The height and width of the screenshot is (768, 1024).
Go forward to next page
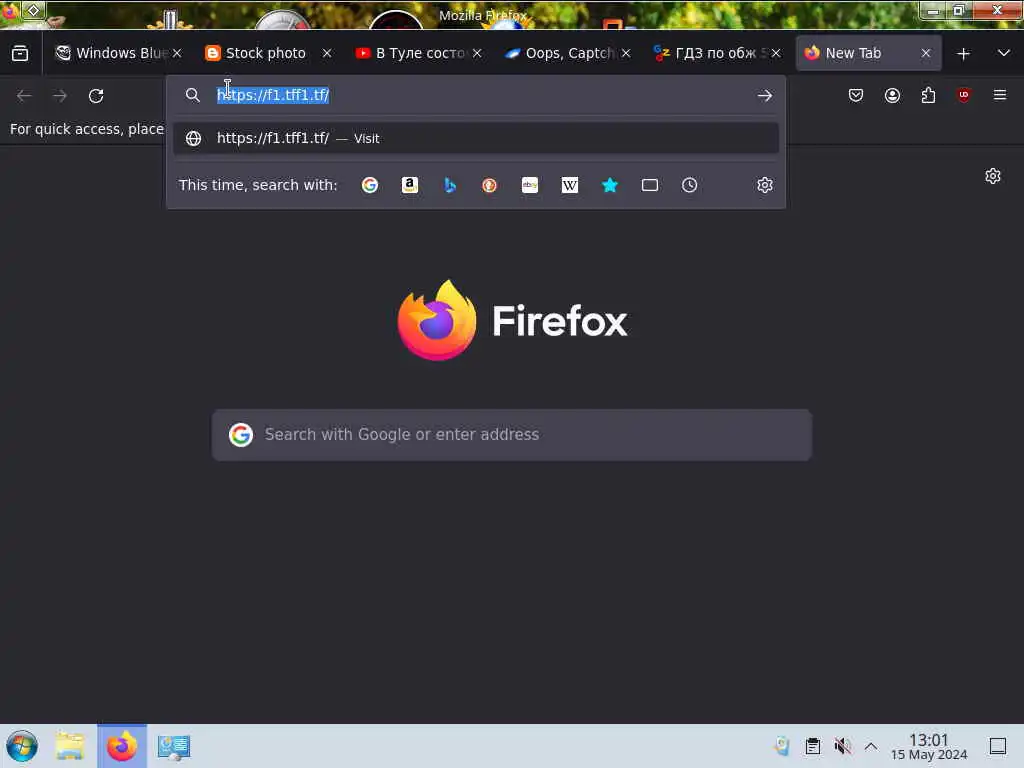(x=60, y=96)
